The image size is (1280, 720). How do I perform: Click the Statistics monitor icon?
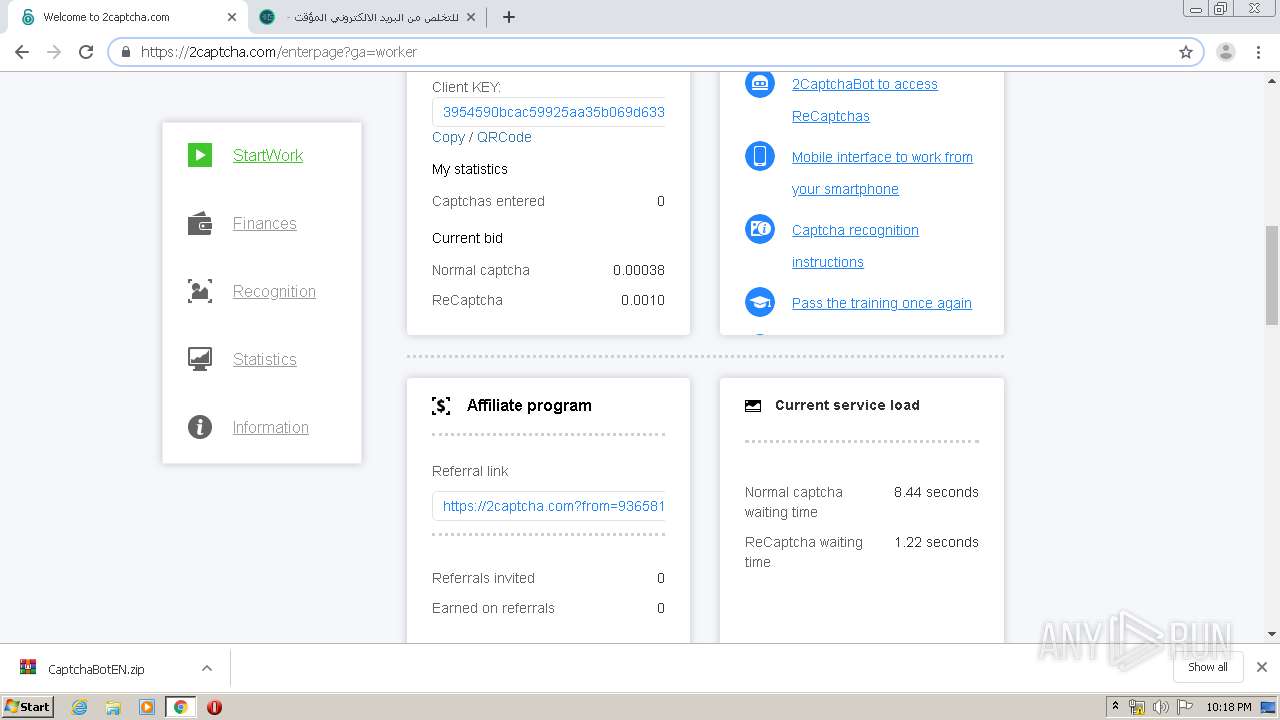click(x=200, y=359)
